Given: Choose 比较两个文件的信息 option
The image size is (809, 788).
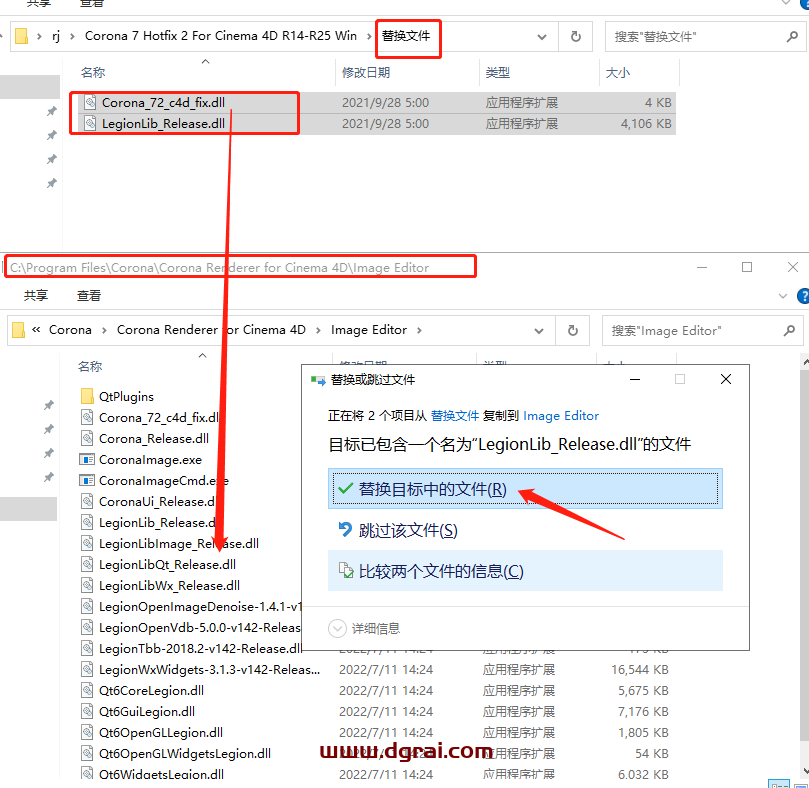Looking at the screenshot, I should [x=440, y=571].
